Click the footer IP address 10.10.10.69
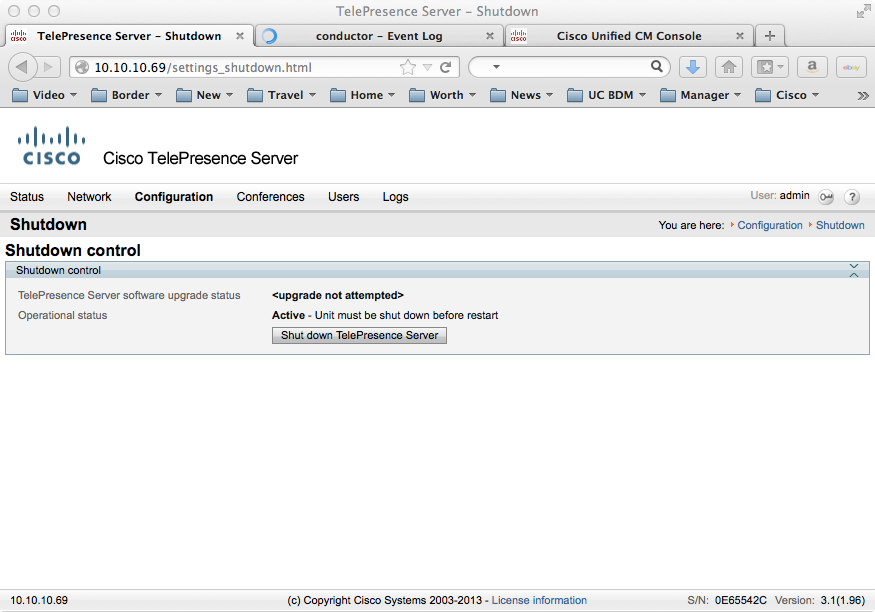Image resolution: width=875 pixels, height=612 pixels. pos(39,600)
